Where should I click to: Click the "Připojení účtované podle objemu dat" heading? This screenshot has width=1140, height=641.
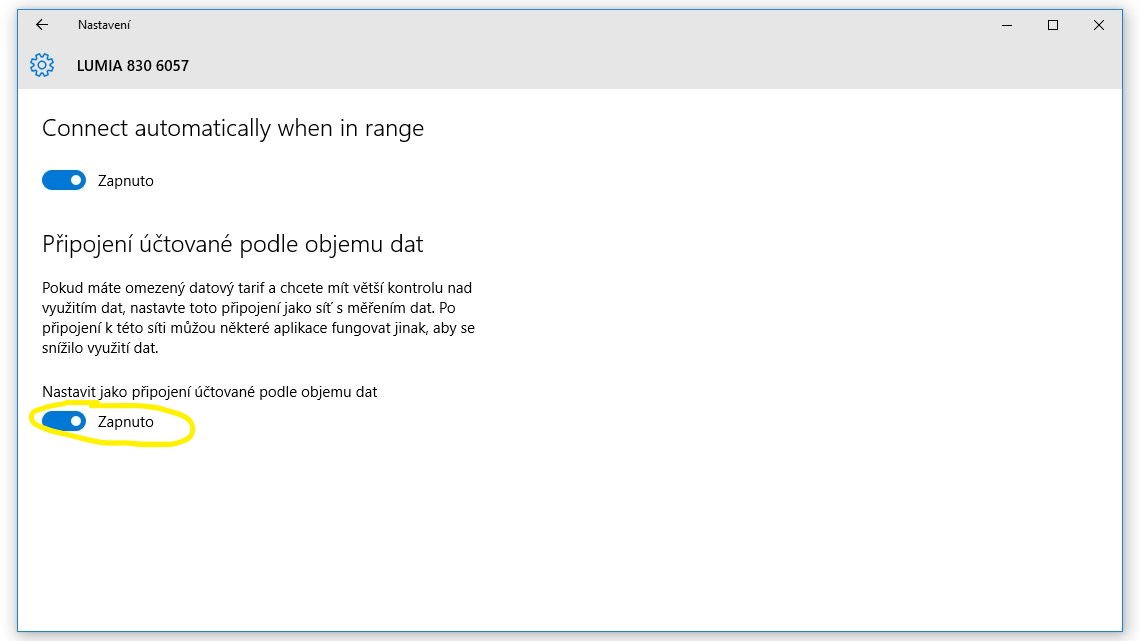pos(233,244)
